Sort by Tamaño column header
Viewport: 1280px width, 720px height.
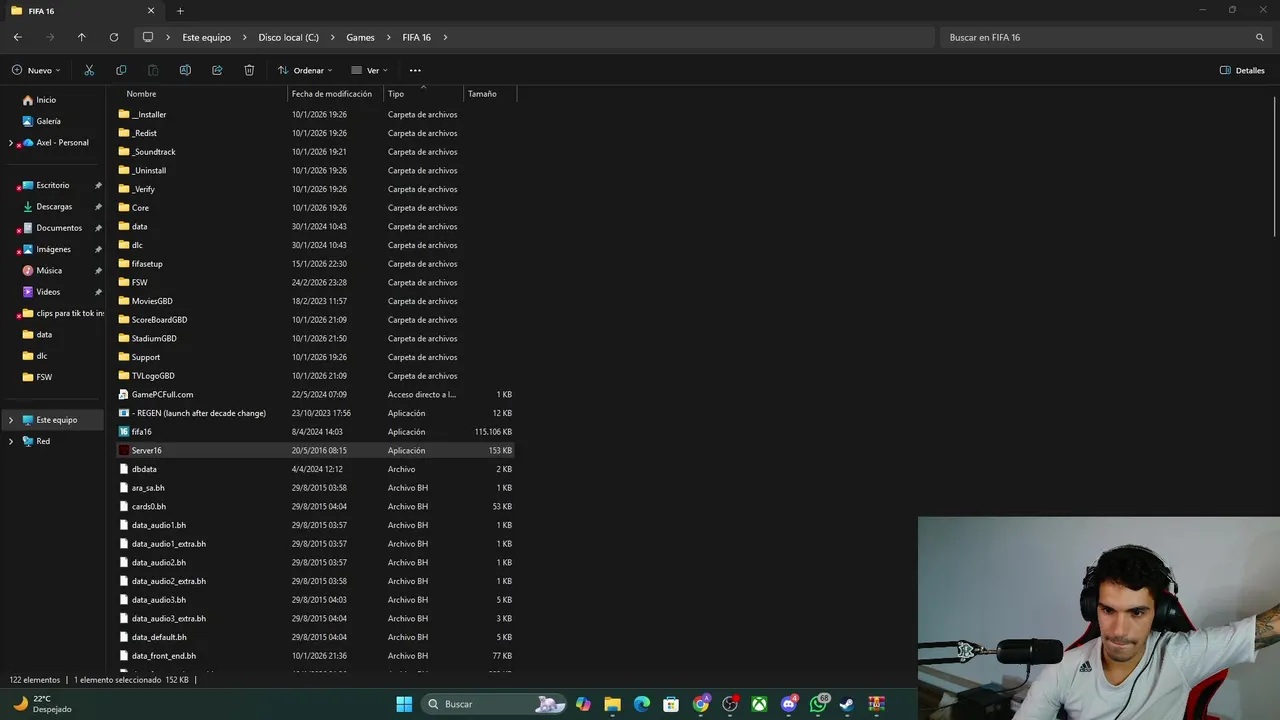click(482, 94)
